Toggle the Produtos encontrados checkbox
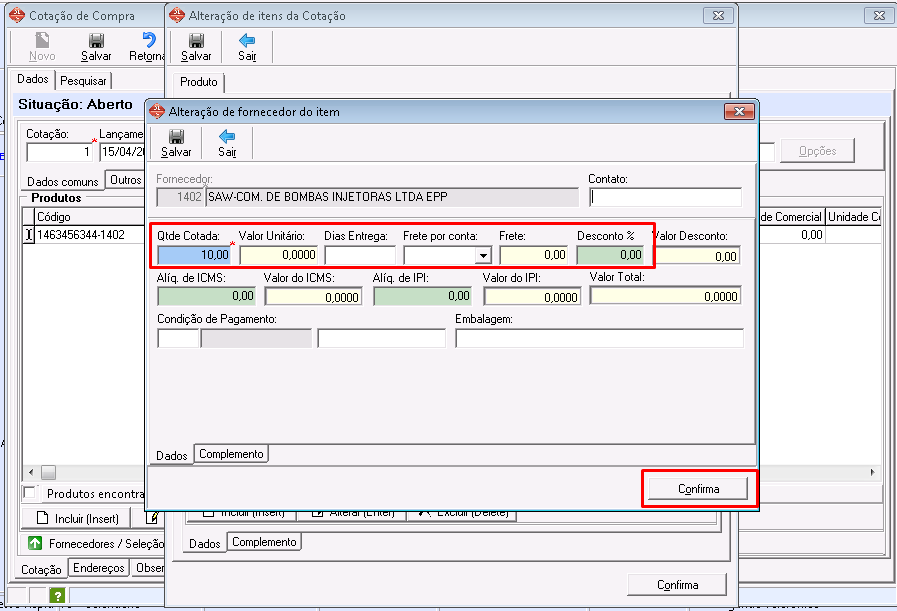This screenshot has width=897, height=611. 29,493
